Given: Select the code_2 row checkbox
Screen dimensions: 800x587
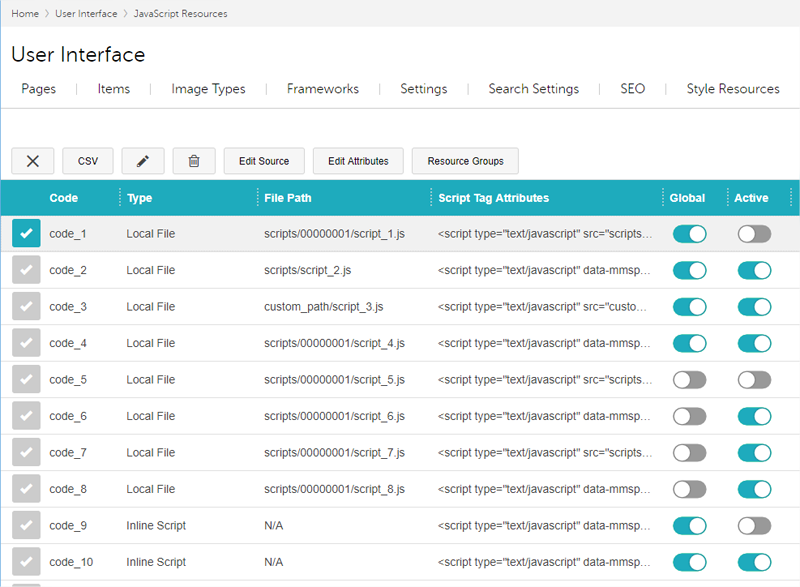Looking at the screenshot, I should (x=26, y=270).
